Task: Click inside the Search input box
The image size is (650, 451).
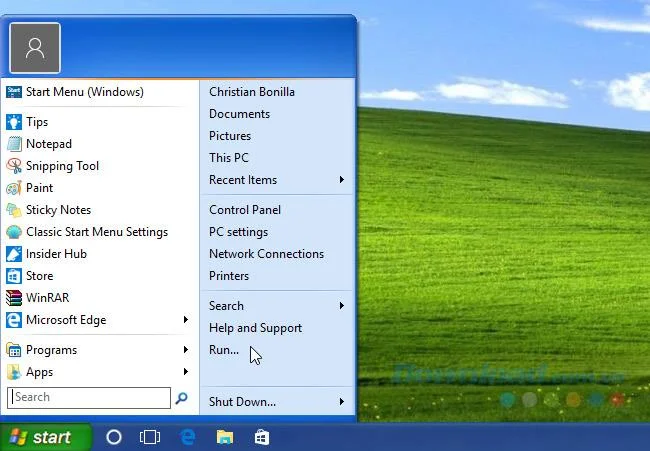Action: (x=89, y=398)
